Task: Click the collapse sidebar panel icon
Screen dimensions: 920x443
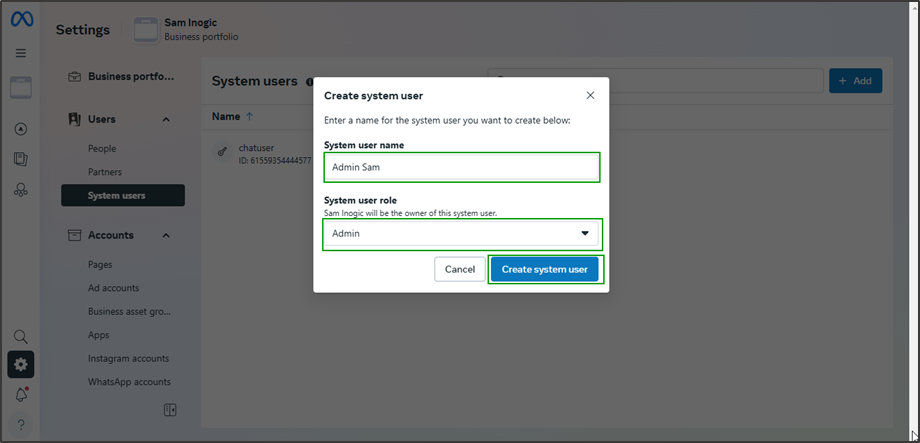Action: click(170, 410)
